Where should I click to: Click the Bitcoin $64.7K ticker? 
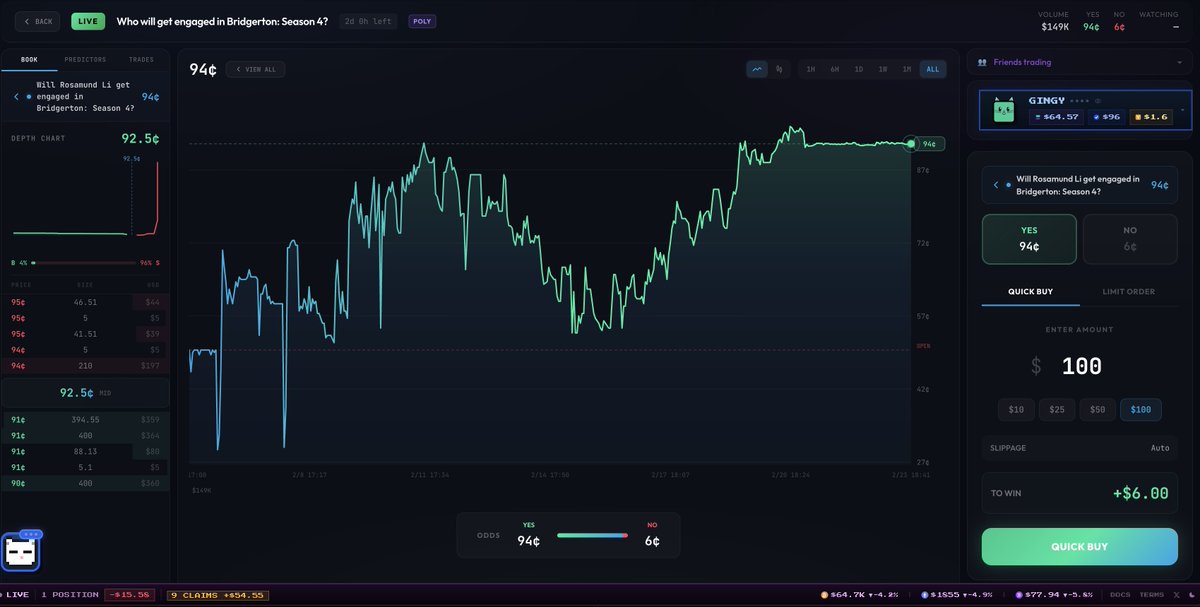click(x=859, y=595)
